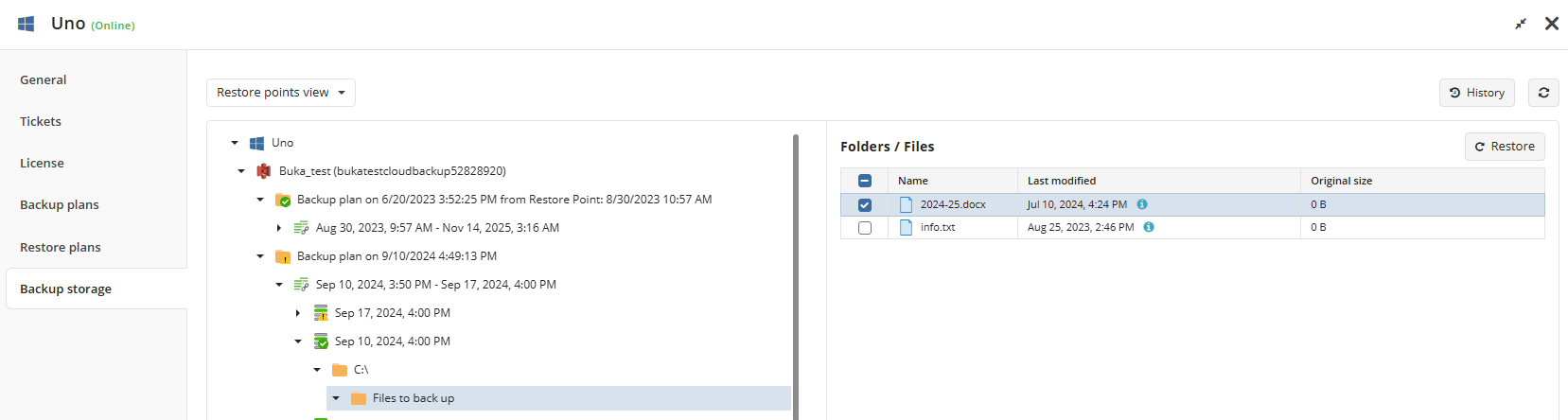Click the Sep 10, 2024 4:00 PM restore point icon
This screenshot has width=1568, height=420.
pos(321,341)
